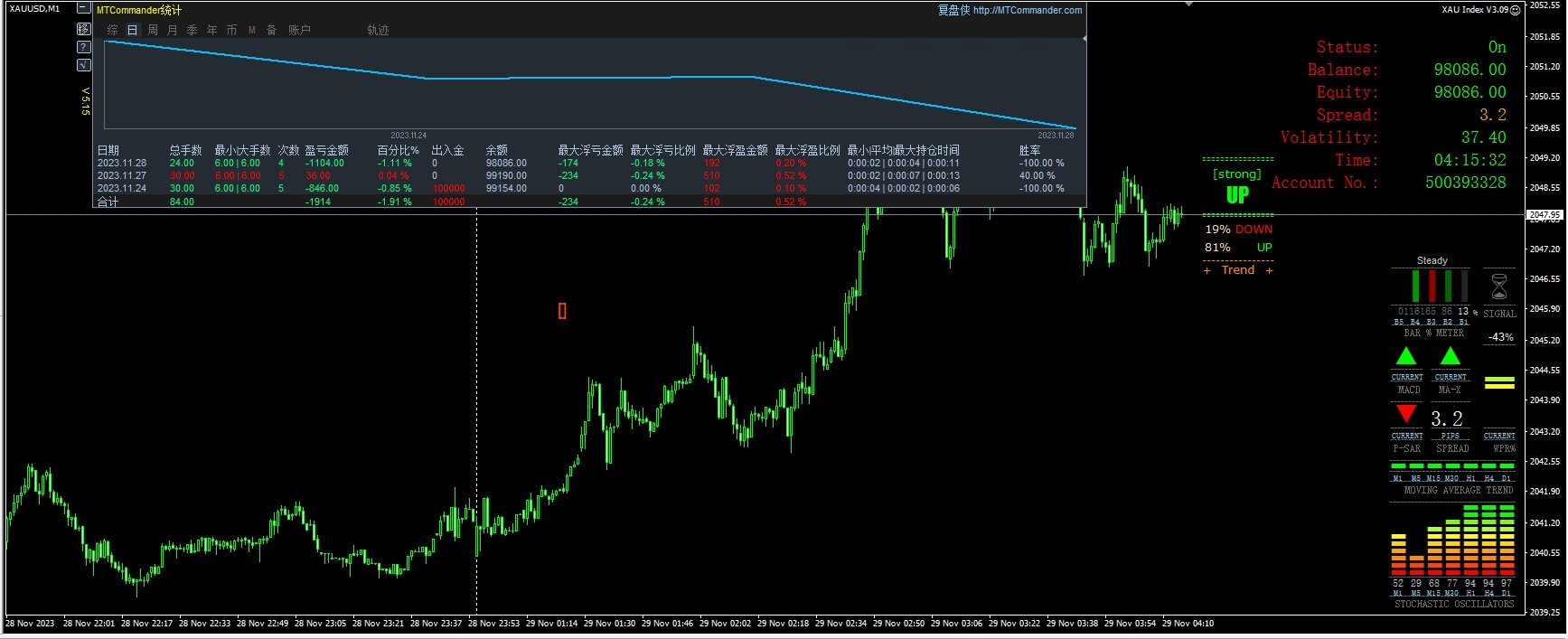This screenshot has width=1568, height=639.
Task: Click the Volatility value 37.40
Action: (x=1483, y=137)
